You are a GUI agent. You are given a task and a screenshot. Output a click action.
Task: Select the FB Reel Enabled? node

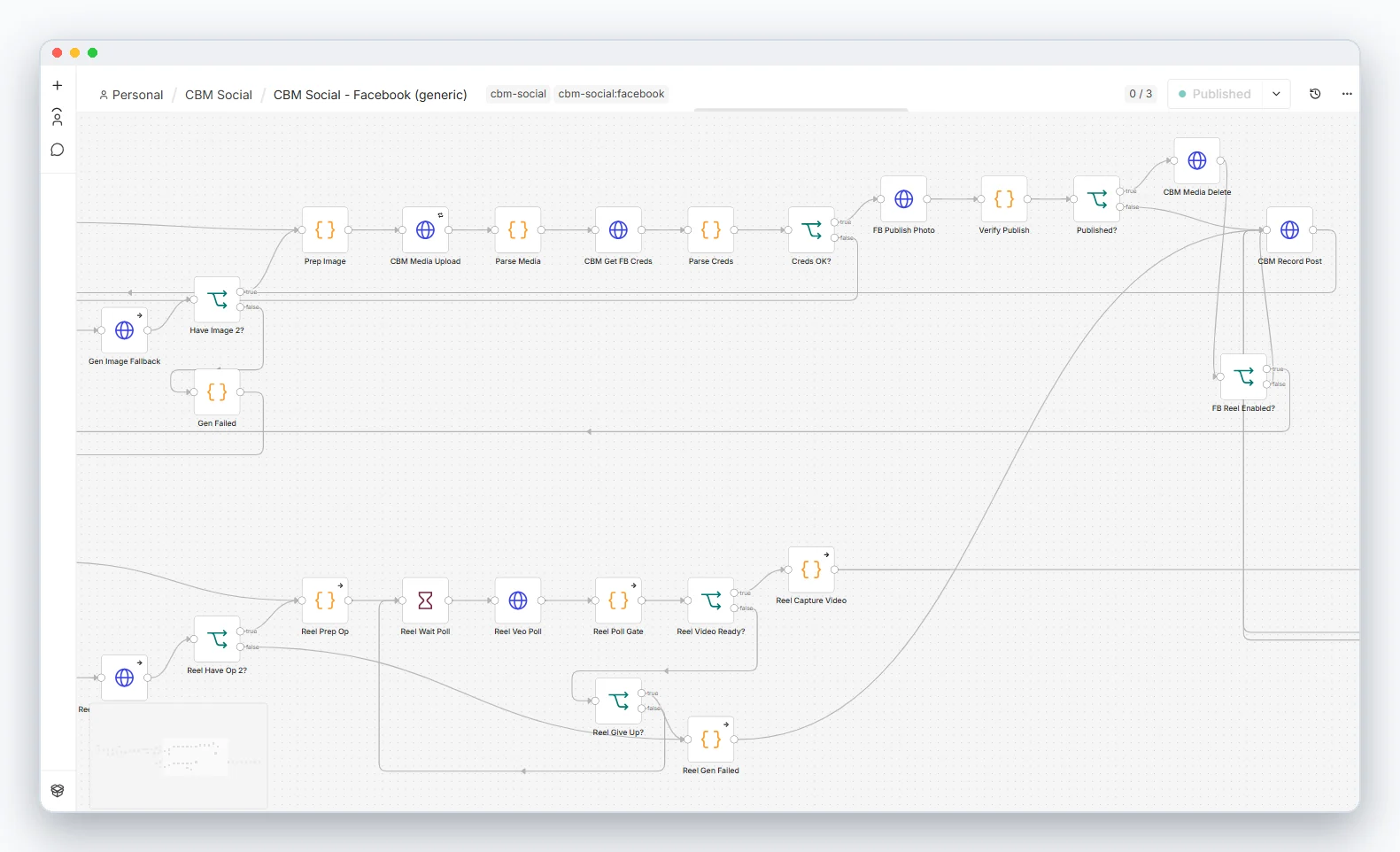click(x=1243, y=377)
